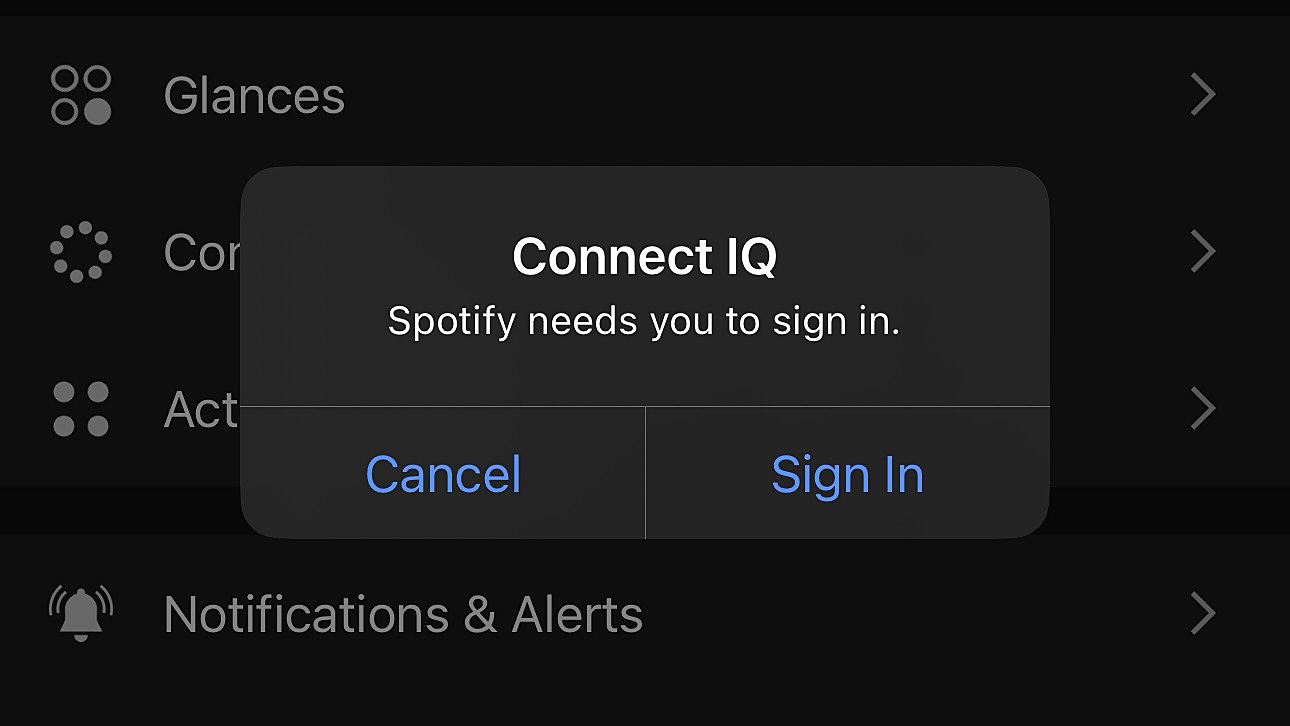Cancel the Connect IQ sign-in dialog
This screenshot has height=726, width=1290.
click(443, 474)
